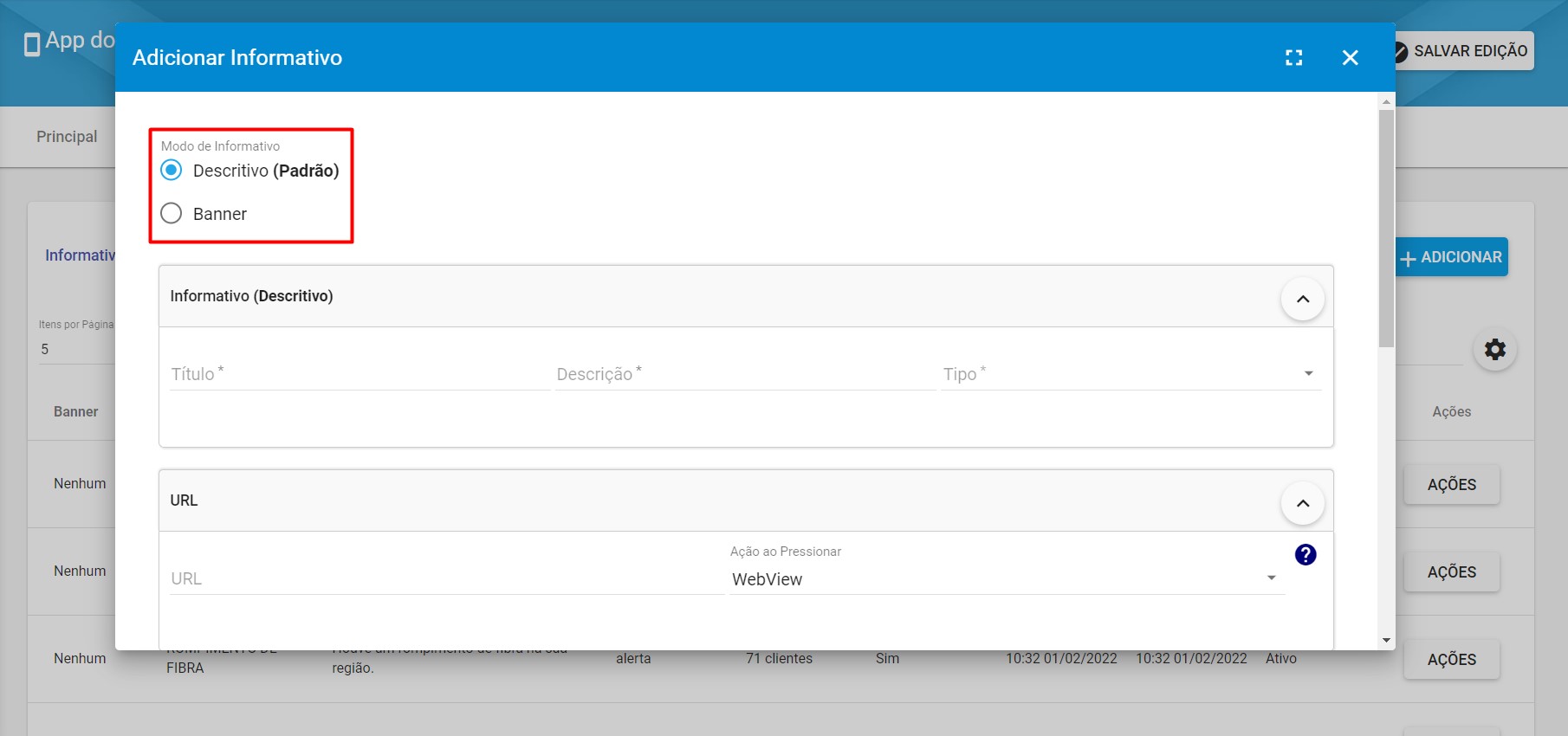
Task: Open Itens por Página dropdown
Action: 76,349
